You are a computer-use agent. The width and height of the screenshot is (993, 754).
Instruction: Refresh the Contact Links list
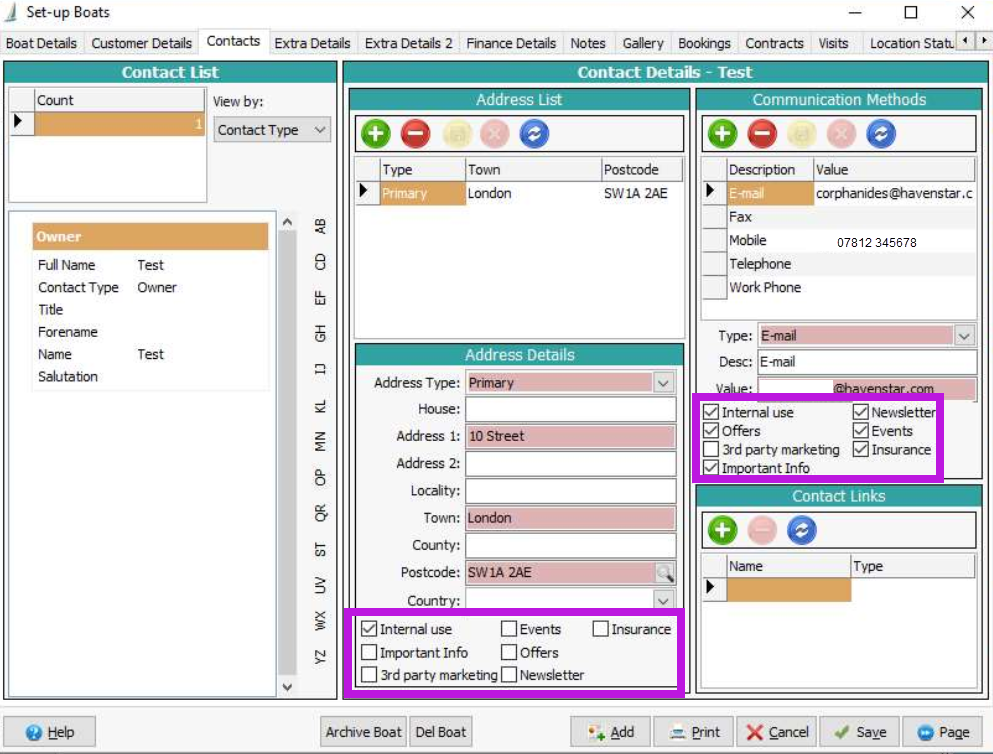(802, 529)
